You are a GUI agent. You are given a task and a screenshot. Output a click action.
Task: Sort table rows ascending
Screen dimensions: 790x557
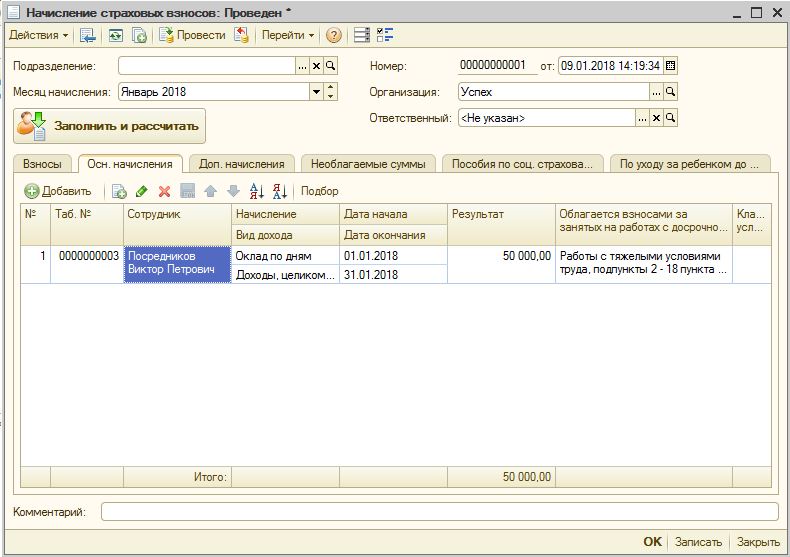(256, 191)
